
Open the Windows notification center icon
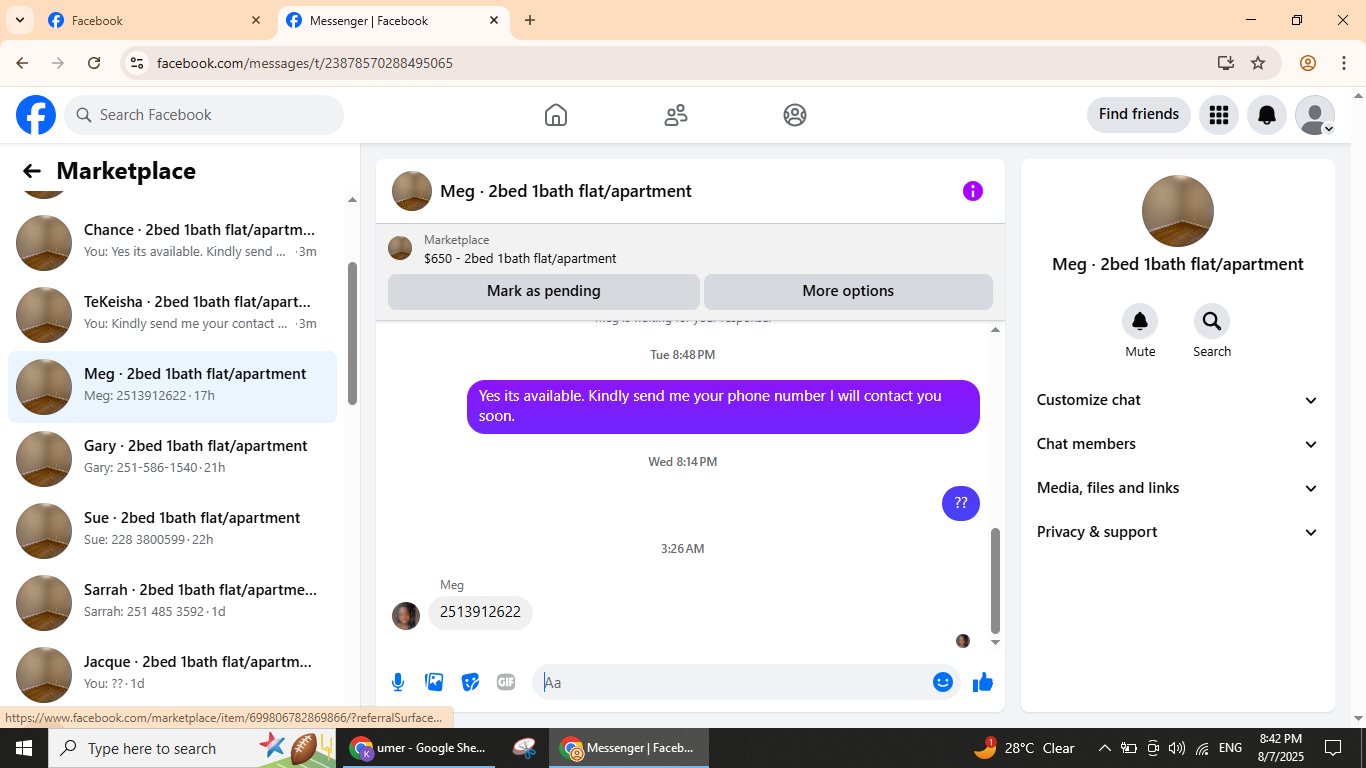click(x=1332, y=748)
